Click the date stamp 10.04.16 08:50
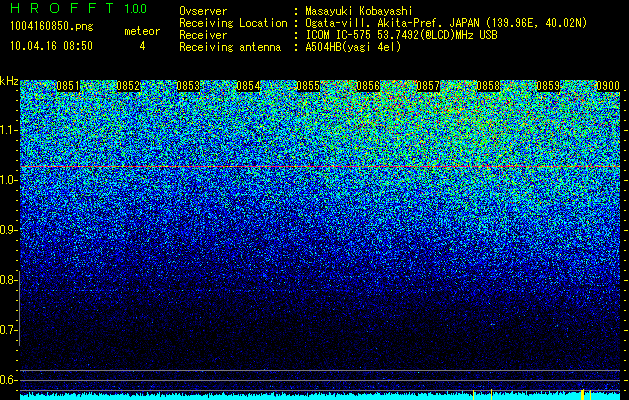This screenshot has width=629, height=400. click(x=51, y=46)
